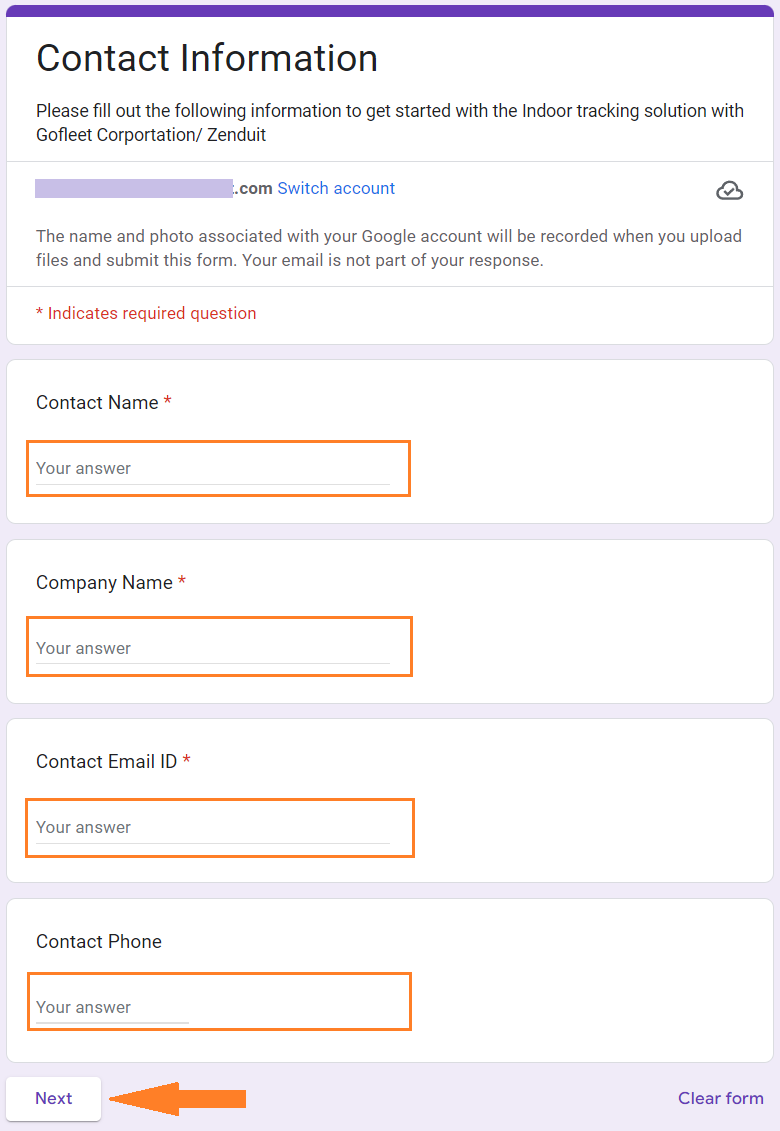Click the Google account recording notice text
The height and width of the screenshot is (1131, 780).
(389, 248)
